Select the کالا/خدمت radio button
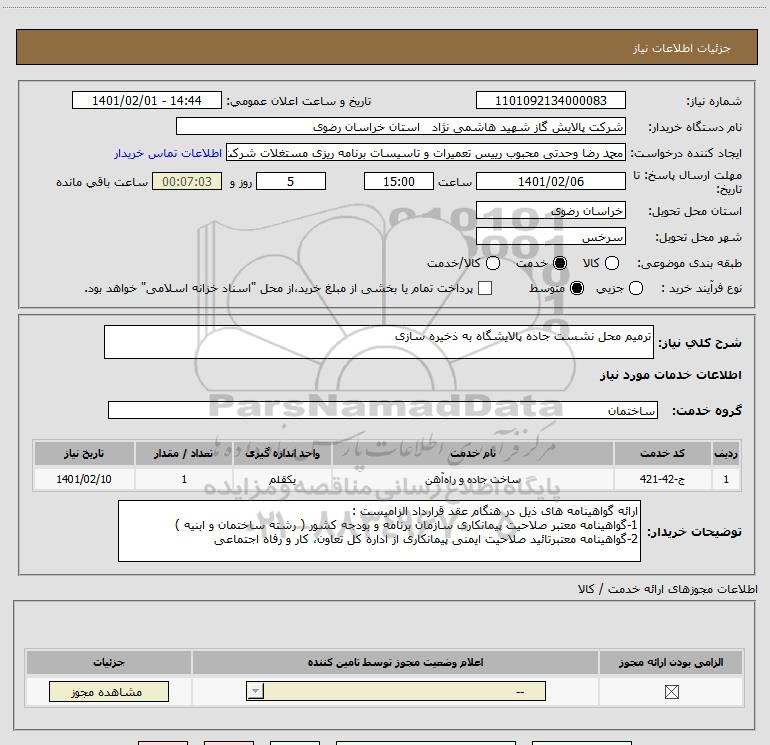This screenshot has height=745, width=770. (493, 263)
